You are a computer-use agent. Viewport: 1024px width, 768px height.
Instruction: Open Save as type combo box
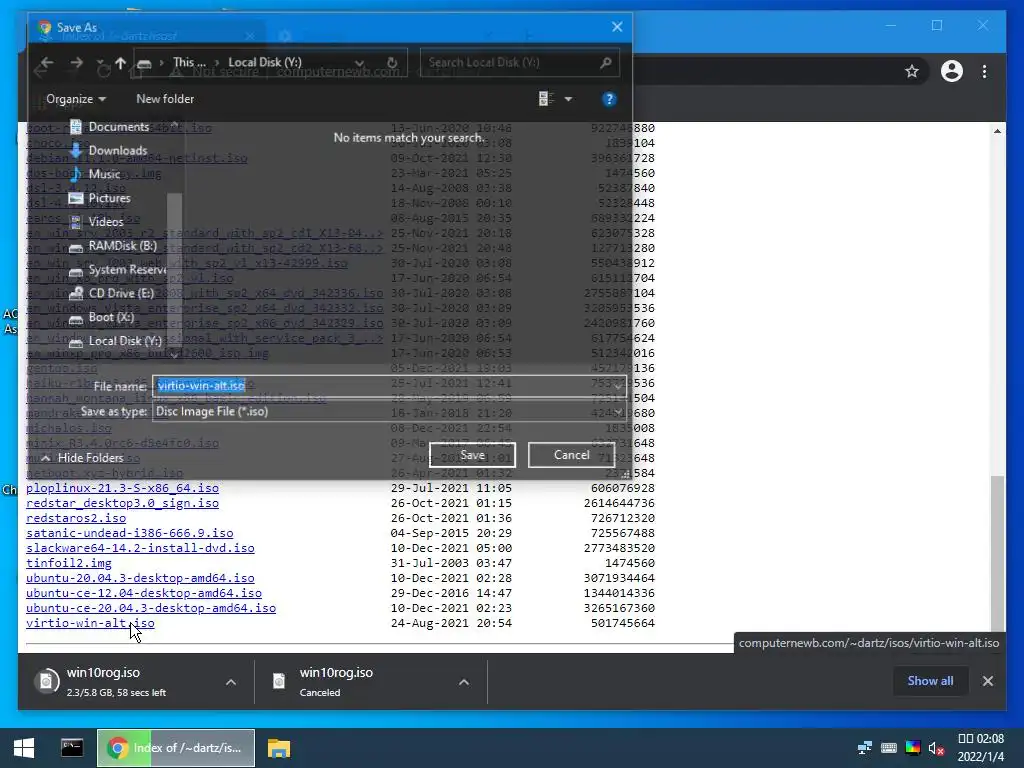(x=389, y=411)
